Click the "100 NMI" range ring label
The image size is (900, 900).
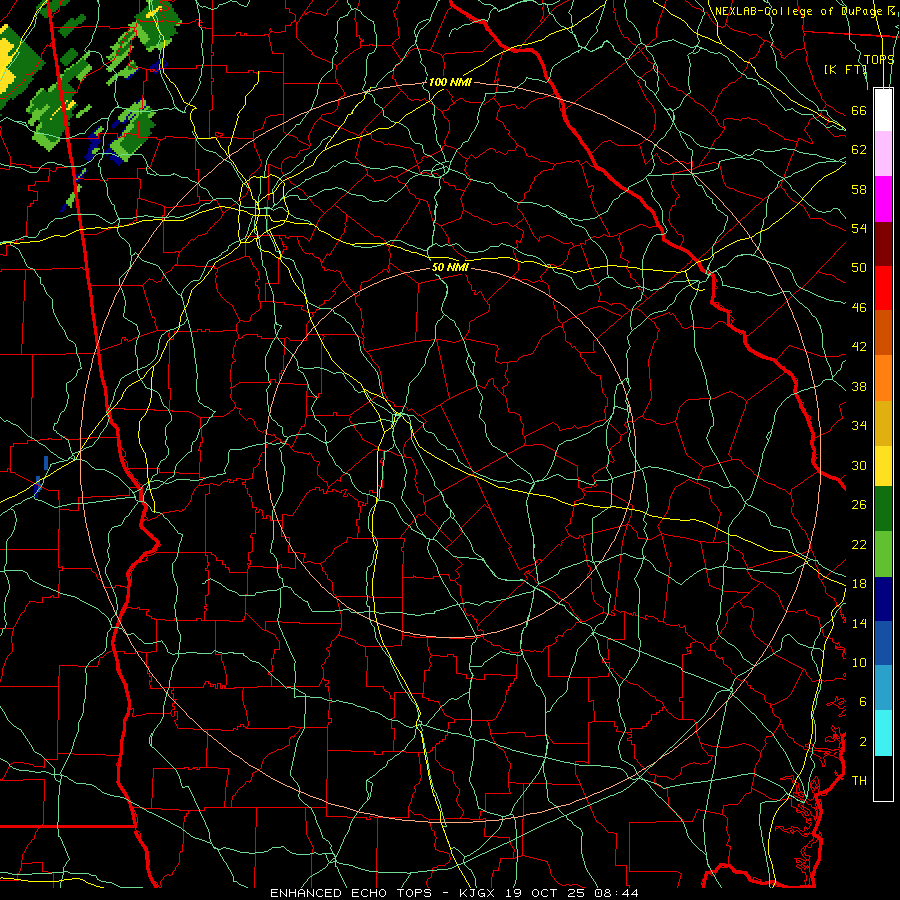click(450, 82)
